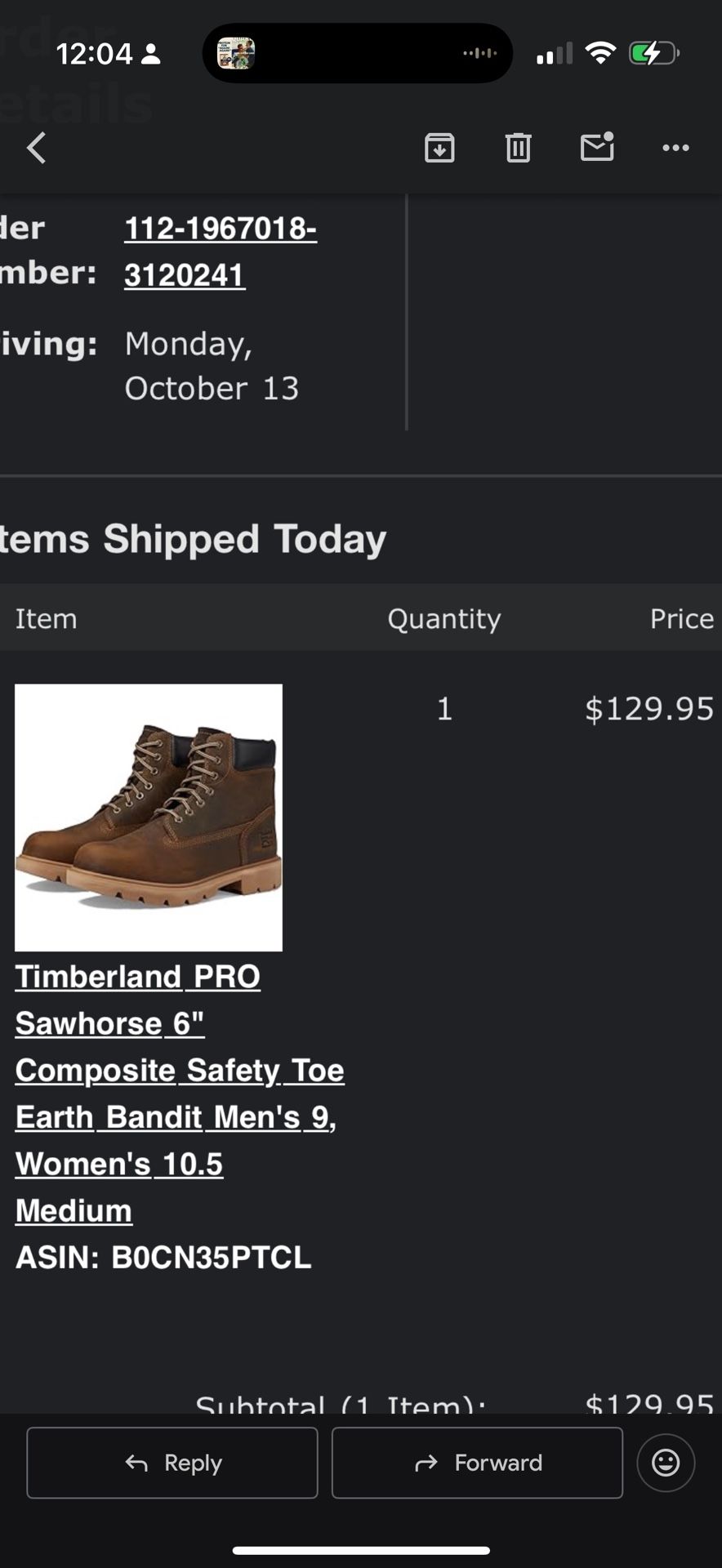Tap the Monday, October 13 arrival date
This screenshot has width=722, height=1568.
pos(212,366)
